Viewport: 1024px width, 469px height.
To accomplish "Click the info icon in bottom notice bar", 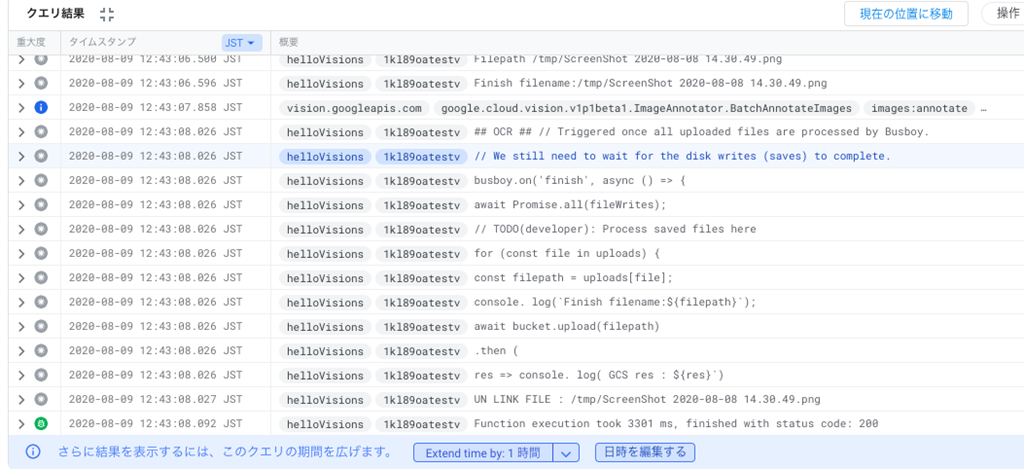I will [33, 452].
